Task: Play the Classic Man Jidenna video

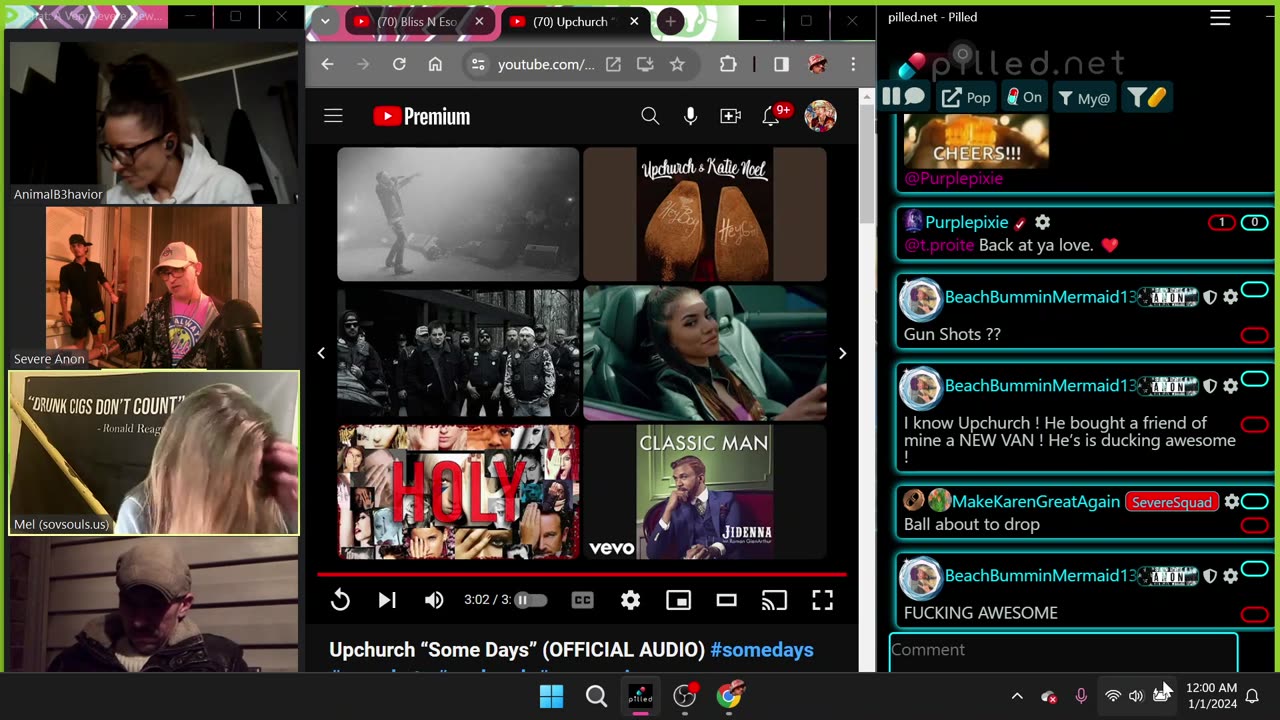Action: 705,491
